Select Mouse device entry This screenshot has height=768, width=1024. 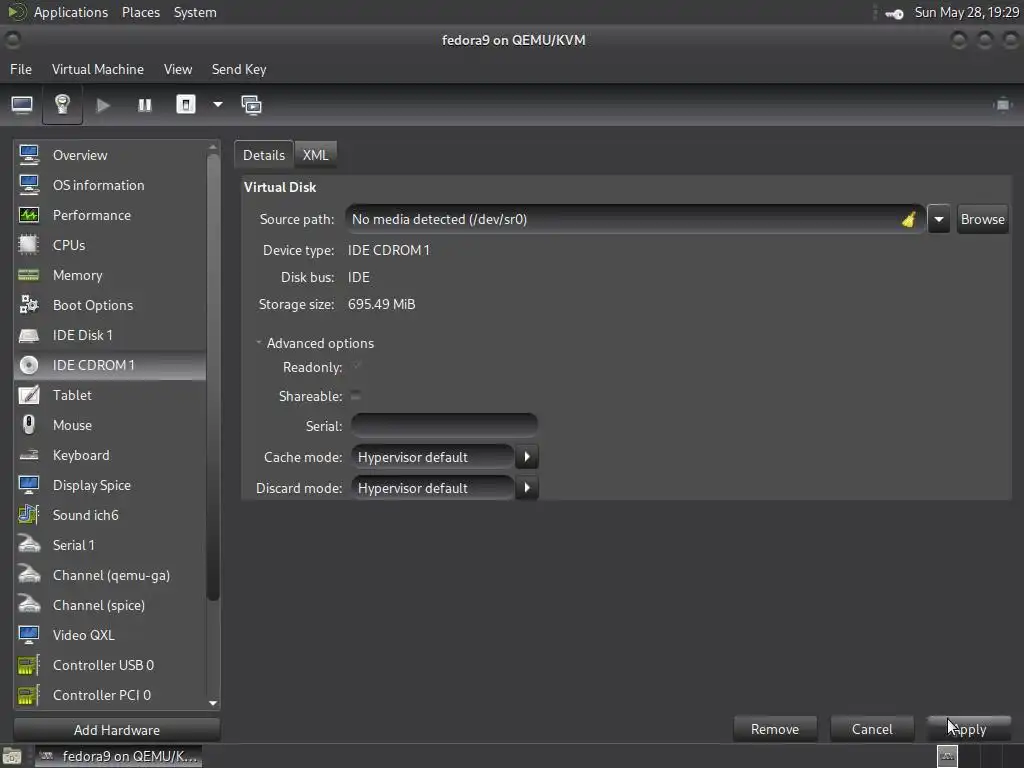coord(110,425)
